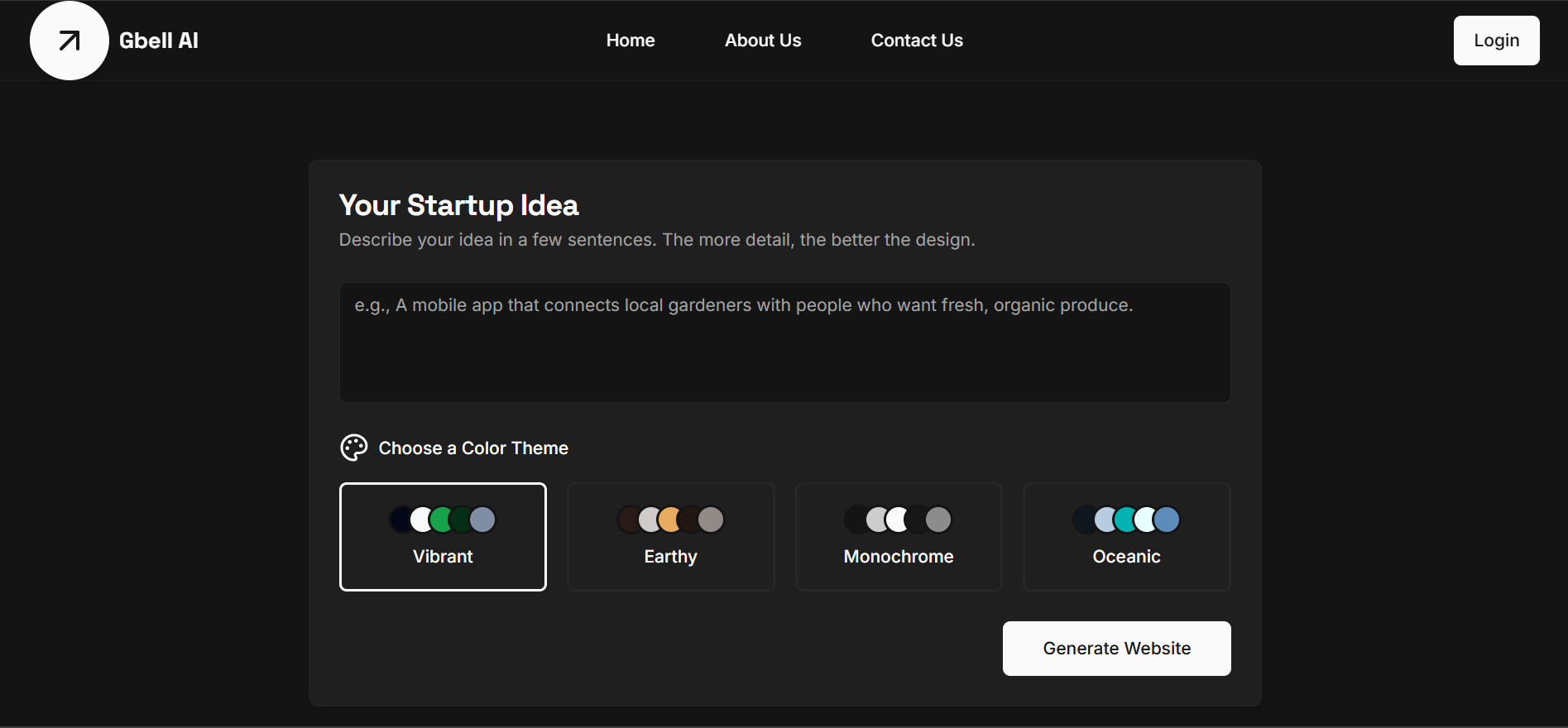This screenshot has width=1568, height=728.
Task: Click the Generate Website button
Action: coord(1116,649)
